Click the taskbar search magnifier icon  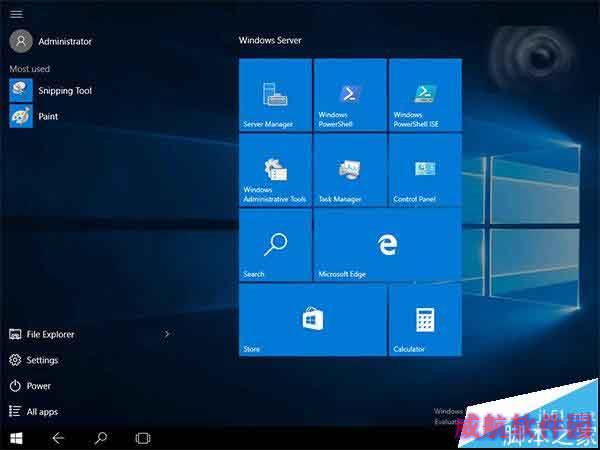(x=101, y=438)
